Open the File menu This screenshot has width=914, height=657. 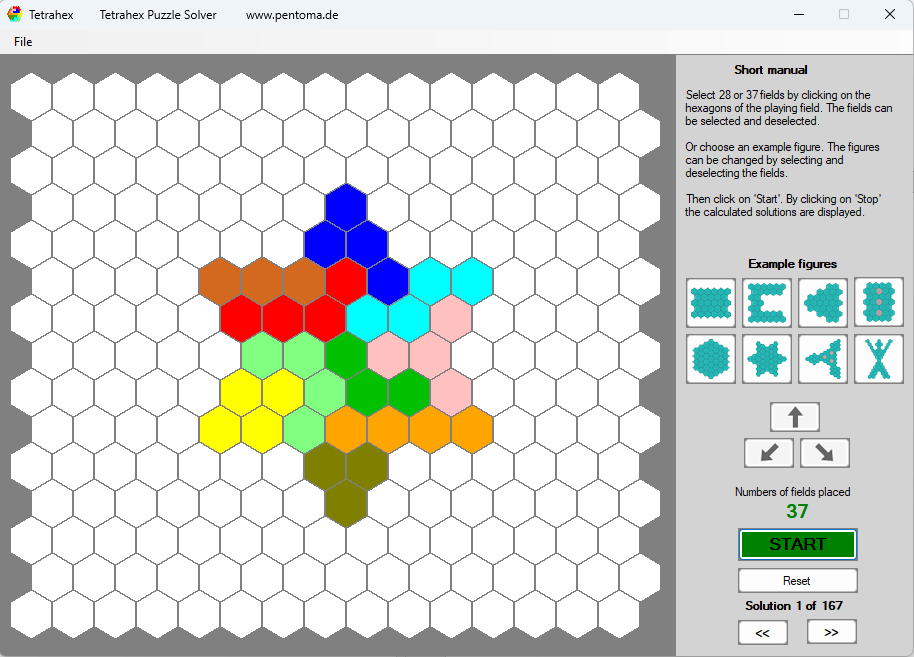click(22, 42)
